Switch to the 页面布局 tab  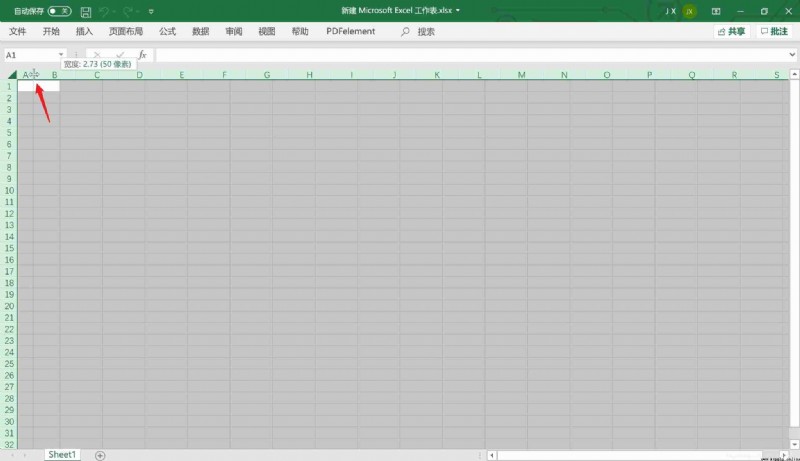pos(126,32)
